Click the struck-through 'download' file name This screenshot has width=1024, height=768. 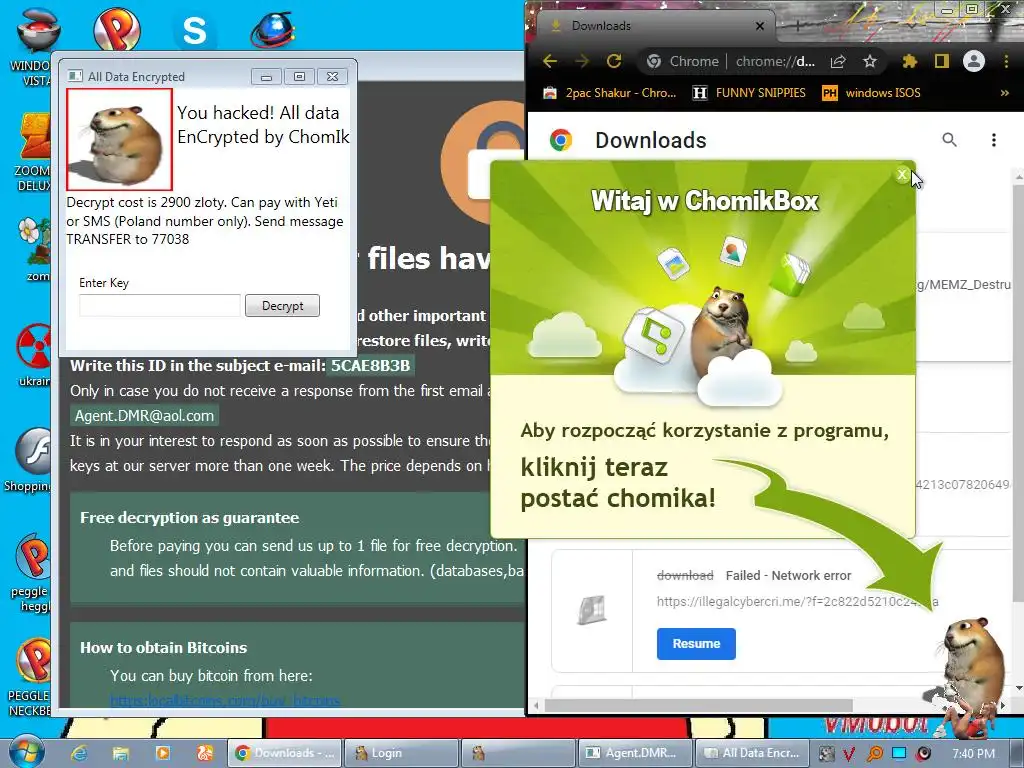(685, 575)
